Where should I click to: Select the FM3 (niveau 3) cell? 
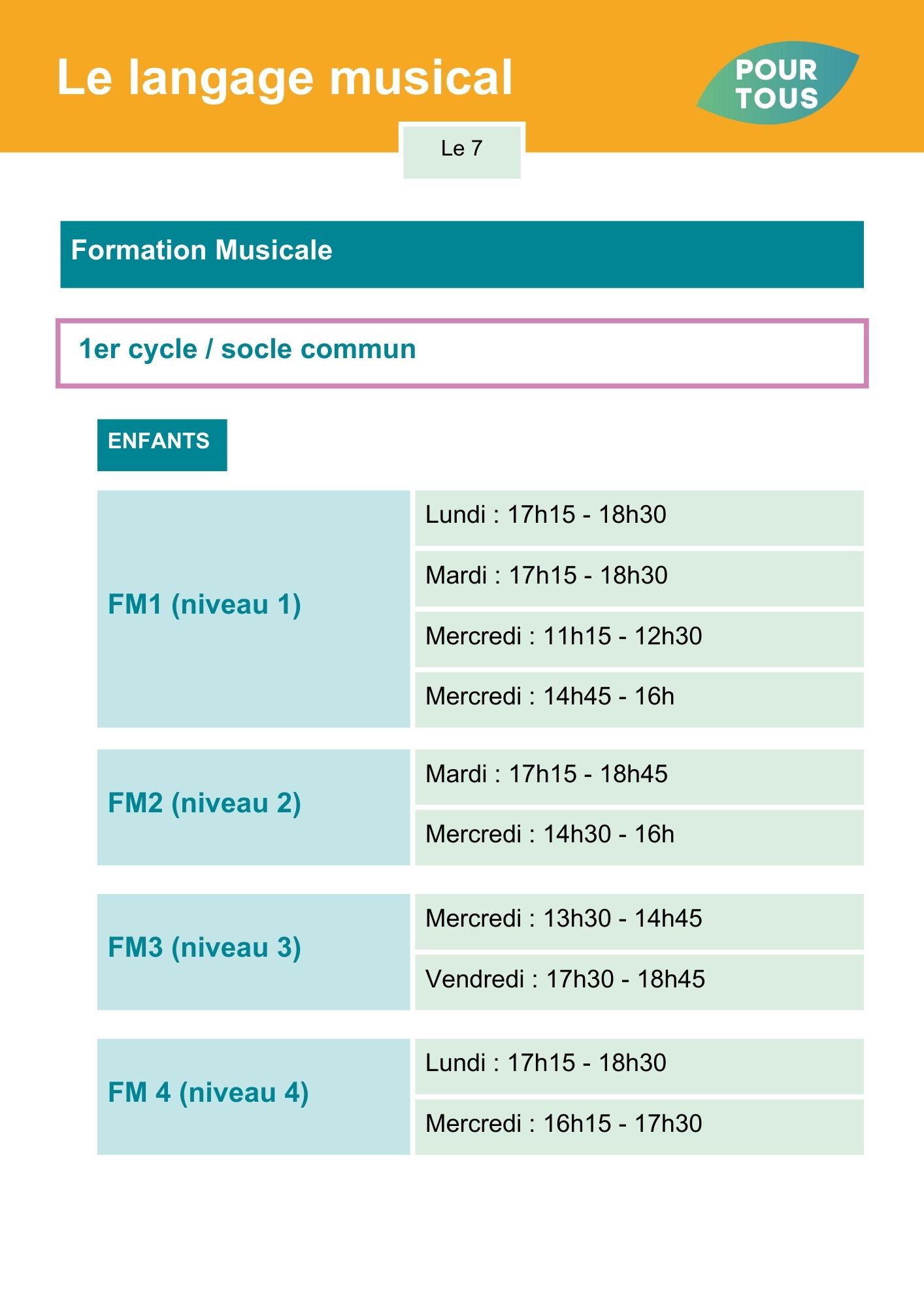(254, 952)
